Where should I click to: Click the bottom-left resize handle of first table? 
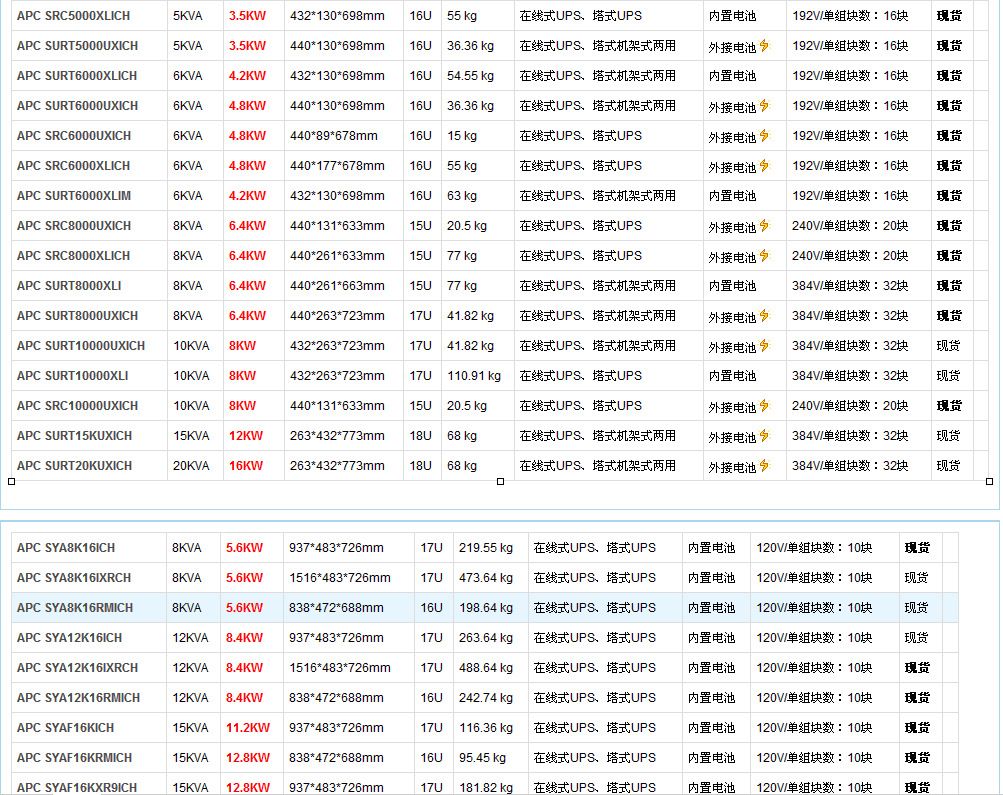(11, 481)
